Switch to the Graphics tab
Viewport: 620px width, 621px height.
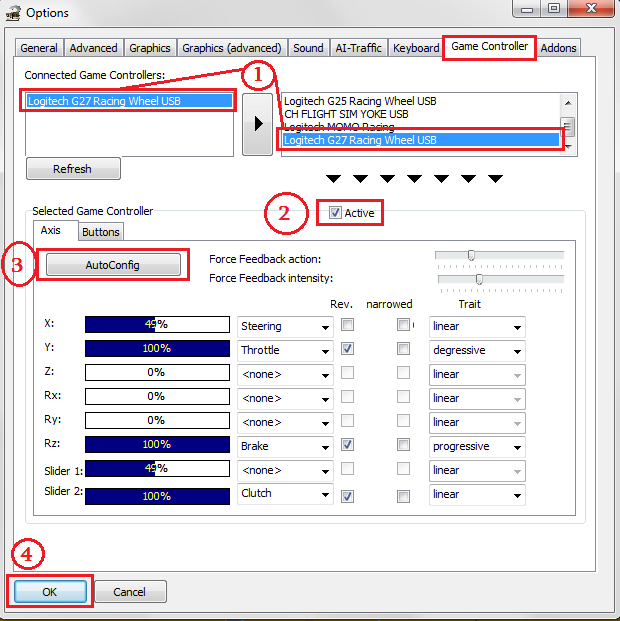150,48
